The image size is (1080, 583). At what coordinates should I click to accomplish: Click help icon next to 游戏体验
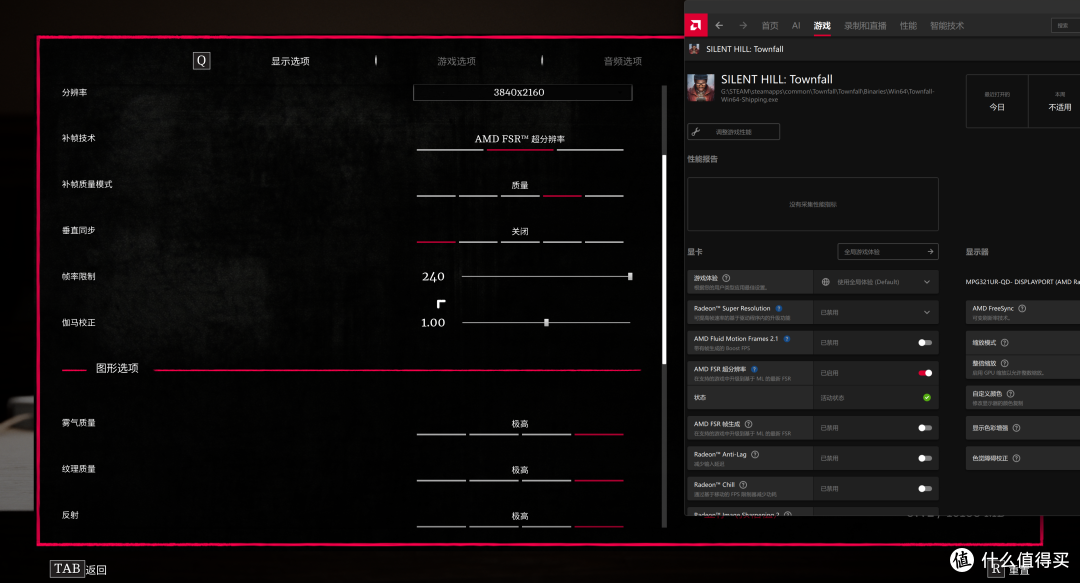726,278
